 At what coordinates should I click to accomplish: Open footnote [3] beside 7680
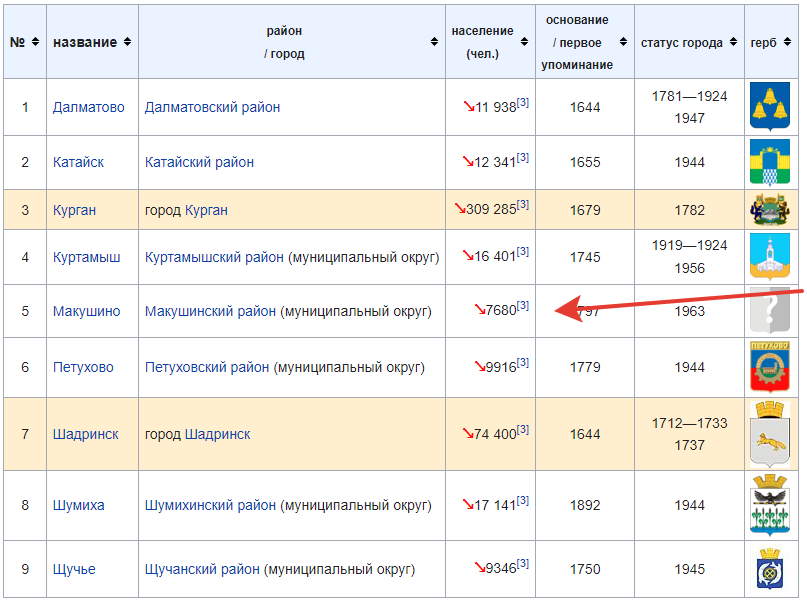pyautogui.click(x=523, y=305)
